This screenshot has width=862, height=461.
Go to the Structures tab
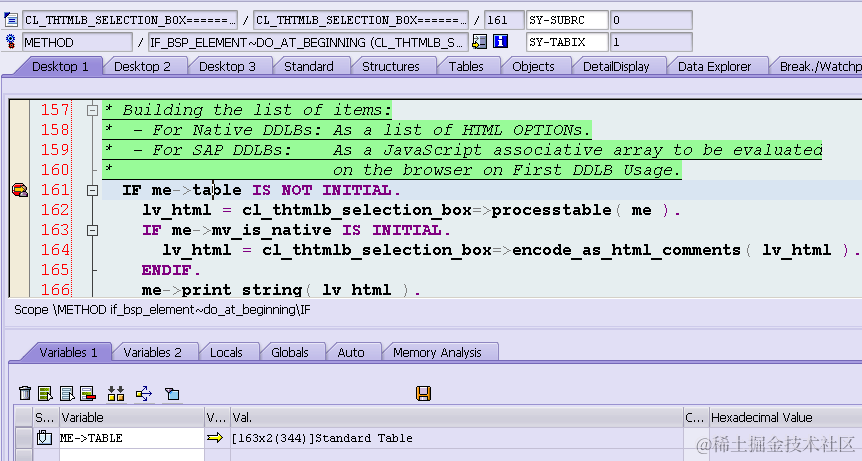click(x=390, y=66)
